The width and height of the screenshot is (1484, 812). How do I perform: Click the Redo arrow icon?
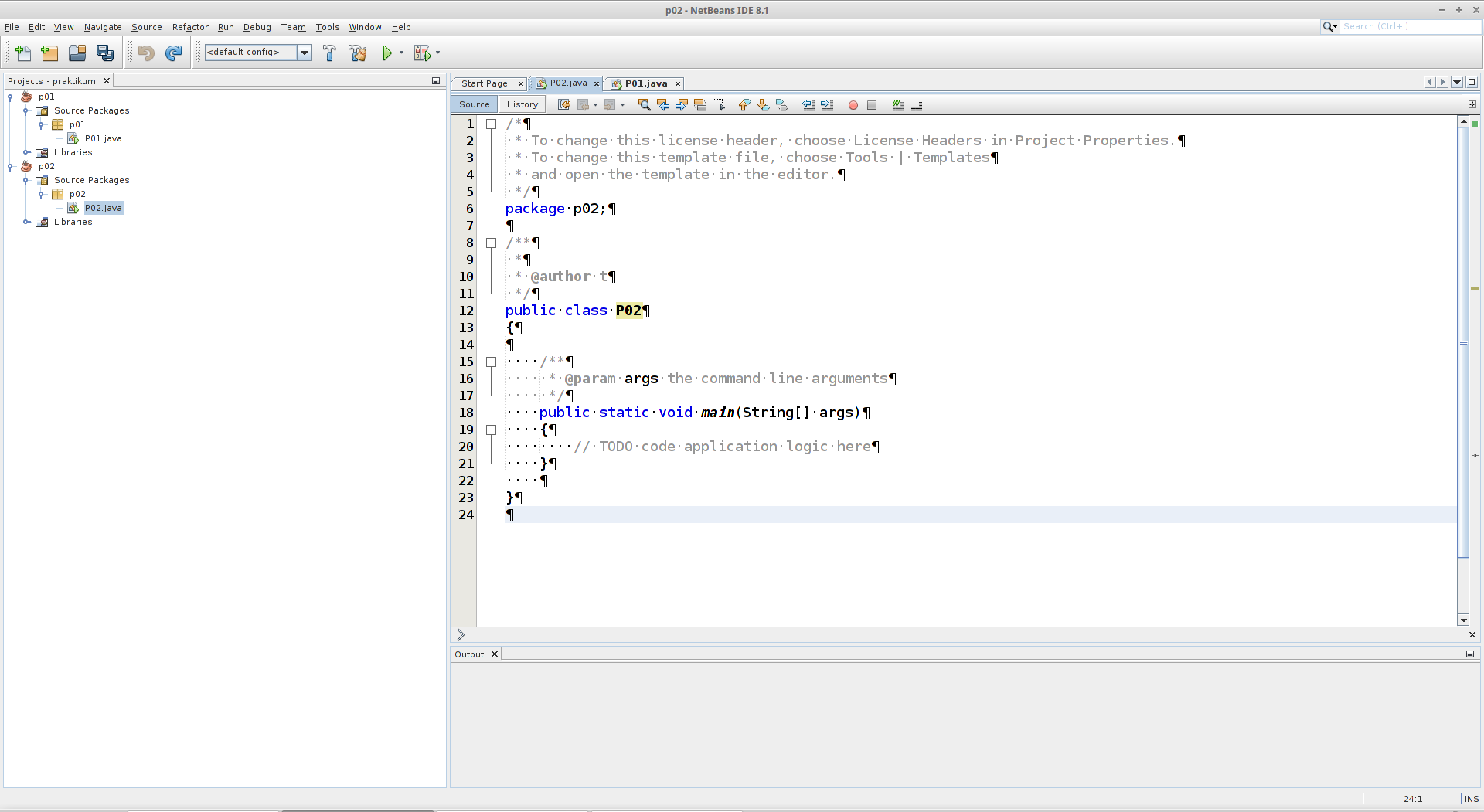click(x=174, y=53)
